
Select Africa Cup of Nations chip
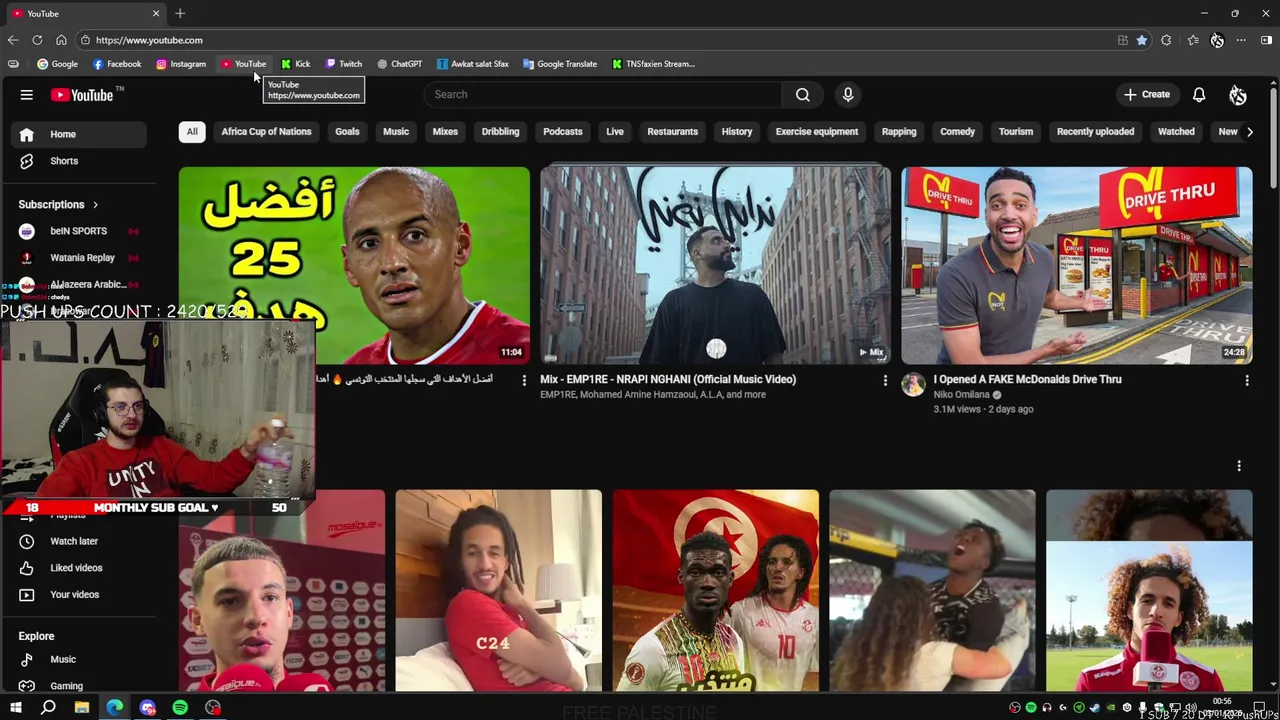tap(266, 132)
